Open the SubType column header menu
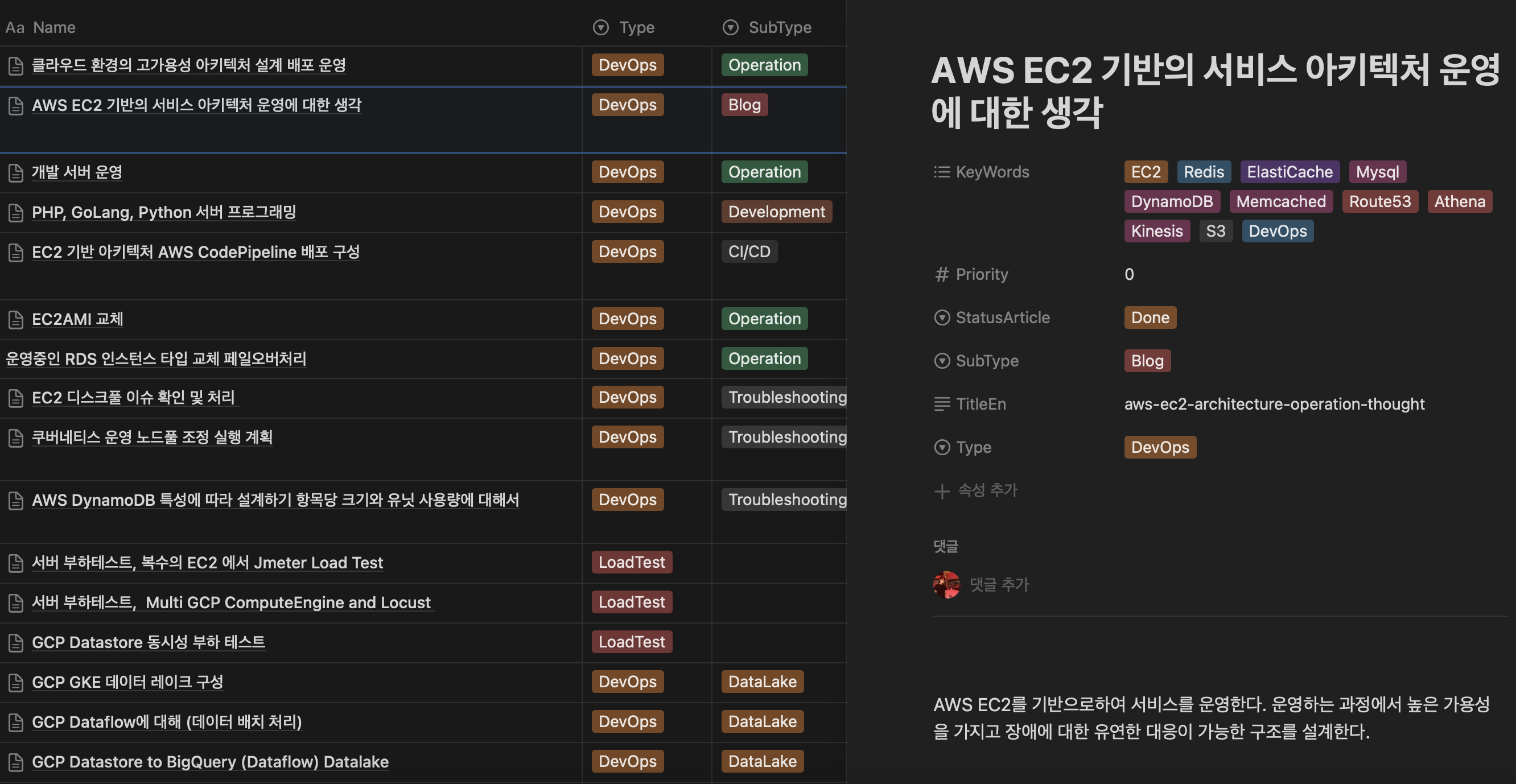 point(767,28)
